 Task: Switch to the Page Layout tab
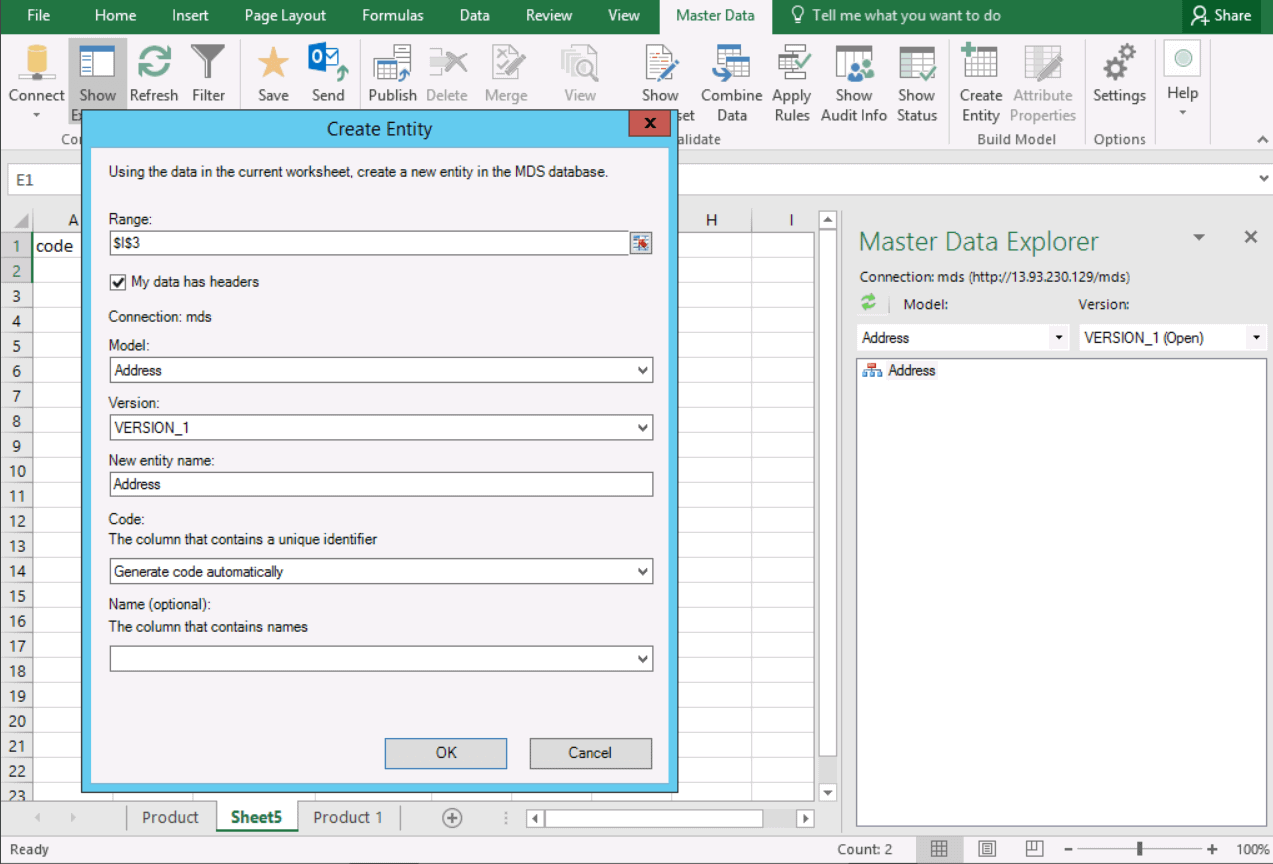(285, 16)
